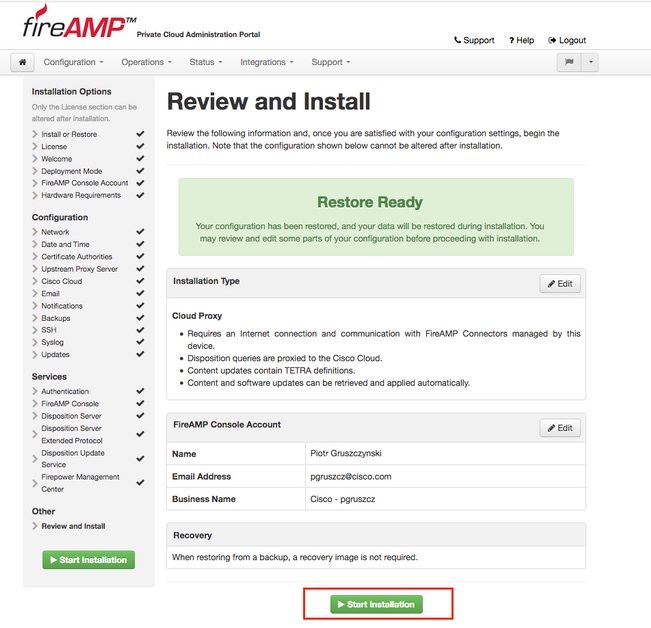Image resolution: width=651 pixels, height=628 pixels.
Task: Click the chevron next to Backups
Action: click(35, 318)
